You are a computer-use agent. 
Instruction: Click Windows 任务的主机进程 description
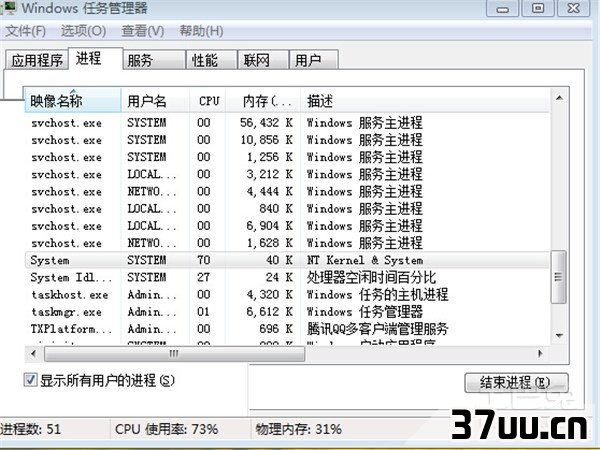[x=377, y=295]
